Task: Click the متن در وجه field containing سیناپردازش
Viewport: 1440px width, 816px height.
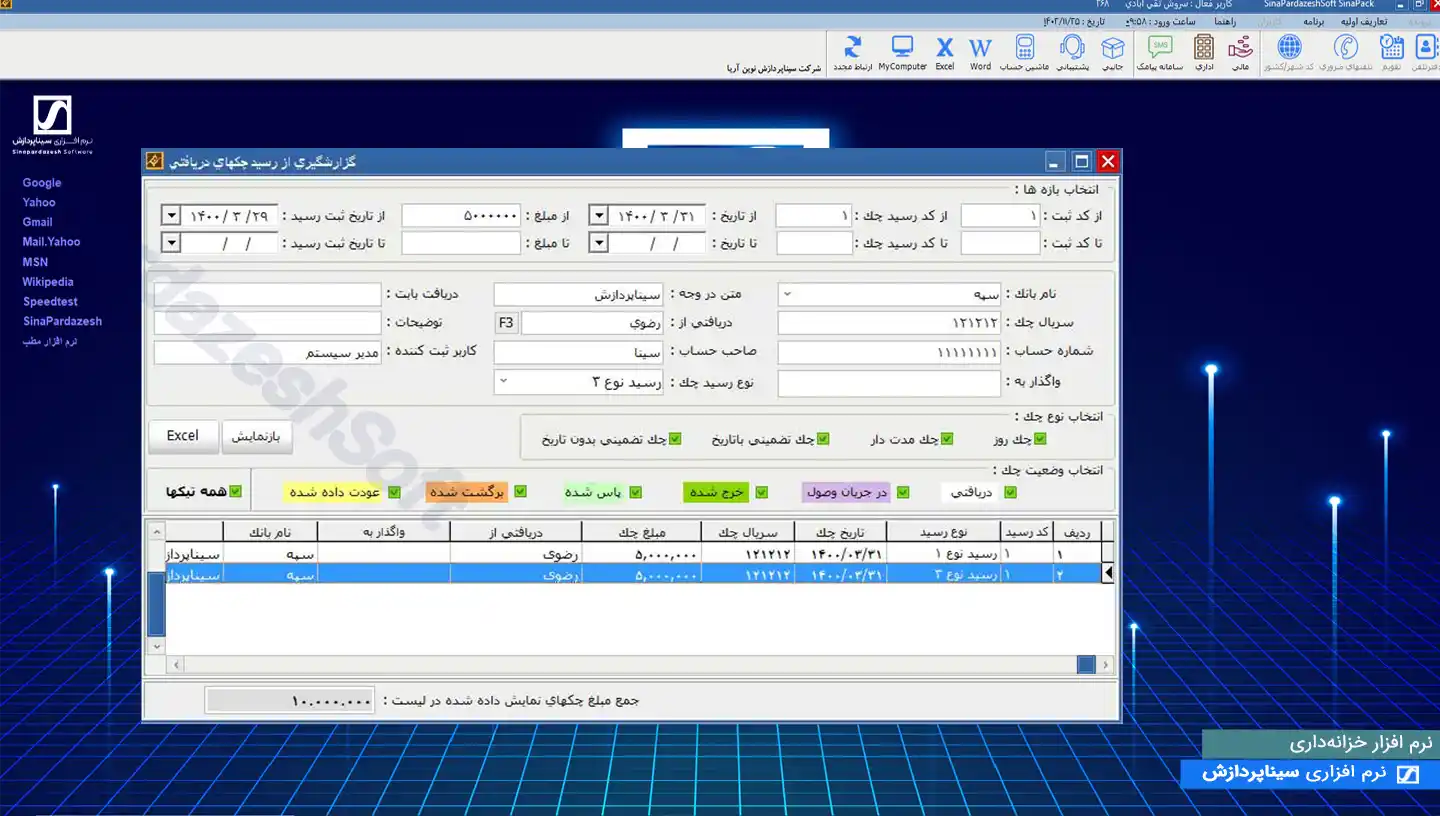Action: (x=579, y=295)
